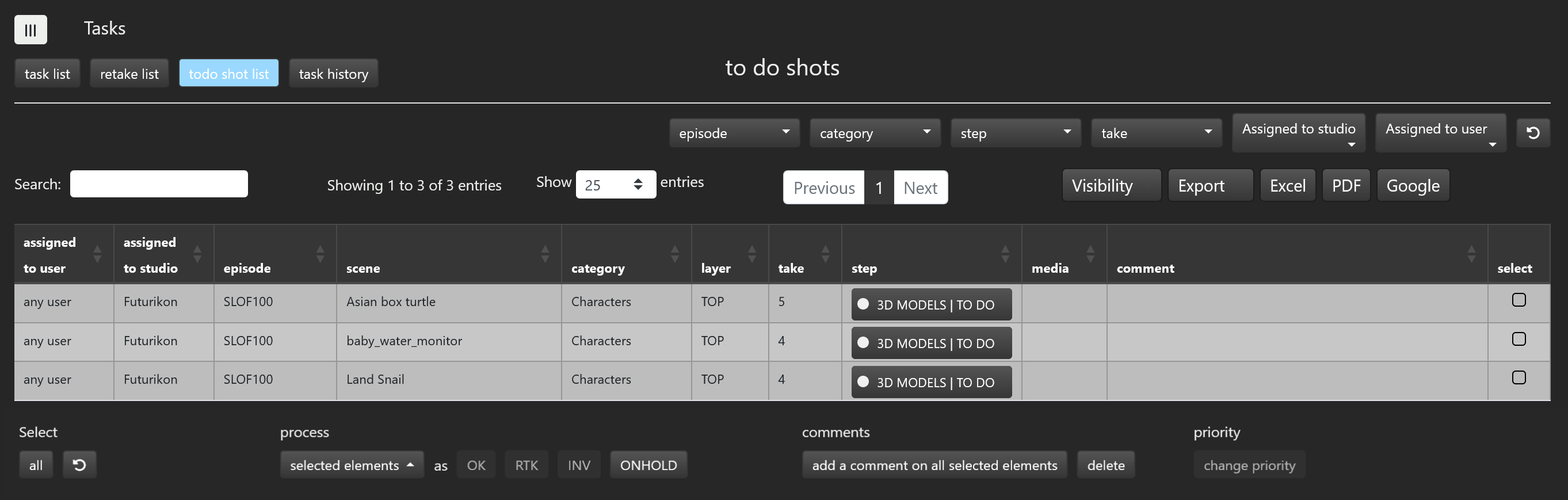Sort by the category column sort arrows
Screen dimensions: 1568x500
674,254
